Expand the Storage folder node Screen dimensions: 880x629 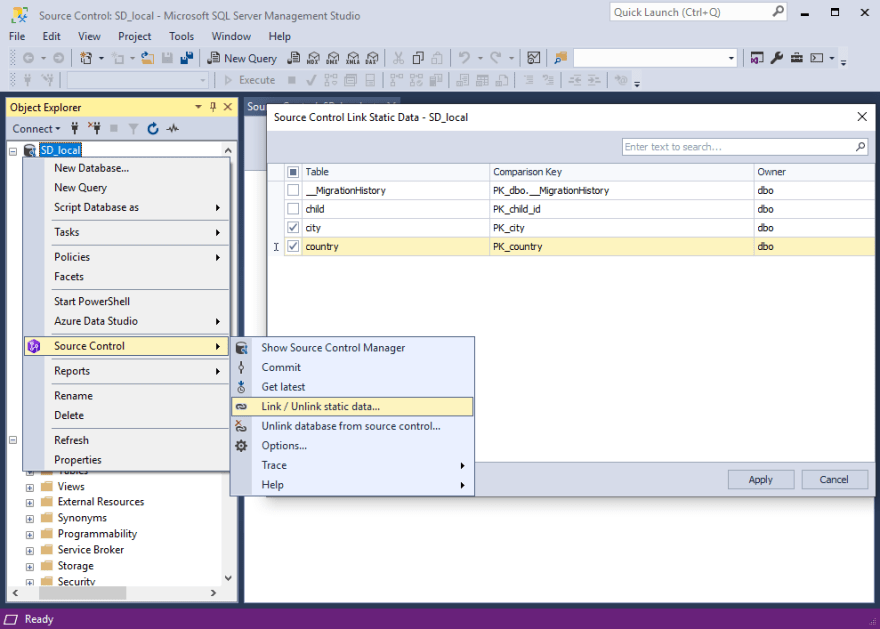pos(30,567)
